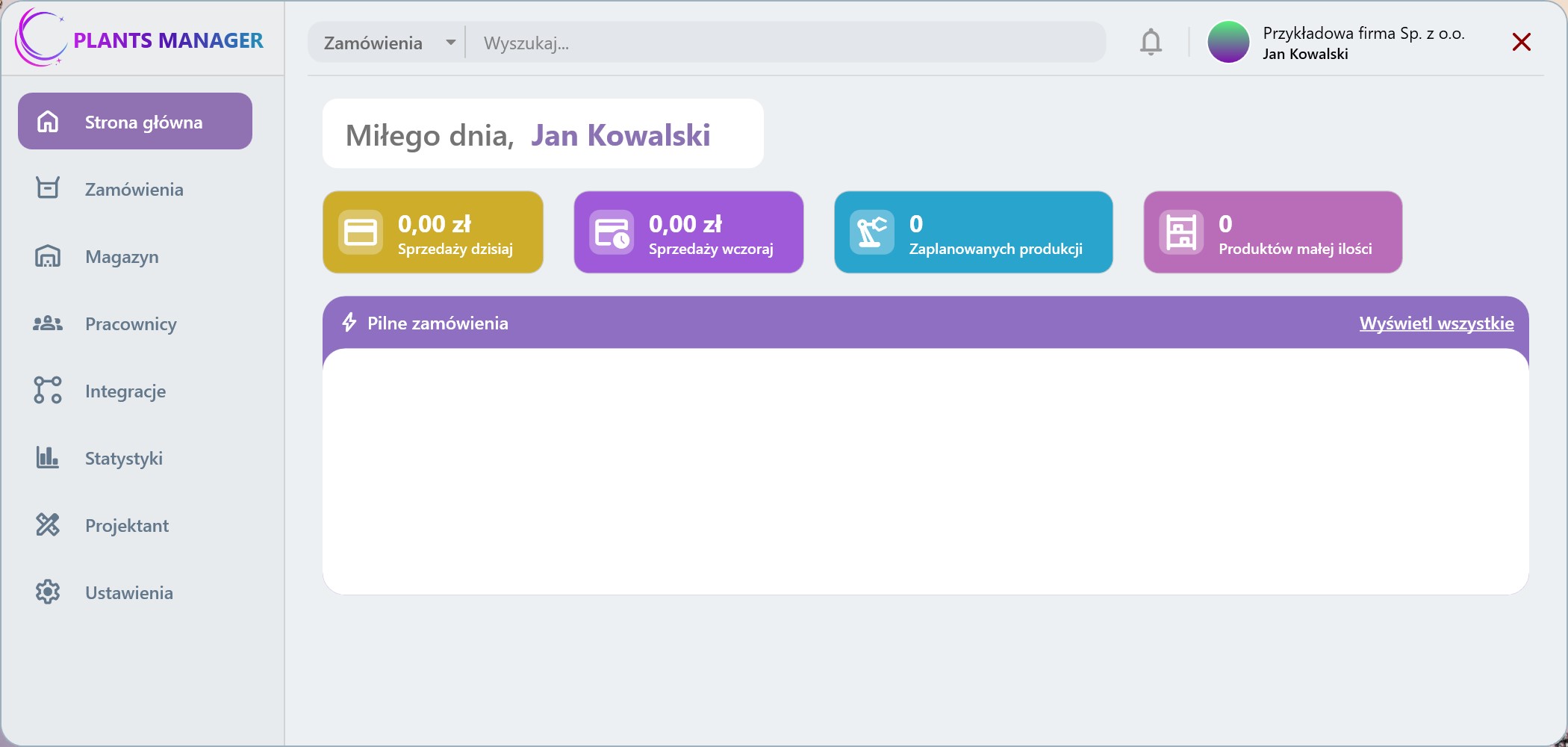Open the Zamówienia sidebar menu item
Screen dimensions: 1568x747
click(134, 190)
